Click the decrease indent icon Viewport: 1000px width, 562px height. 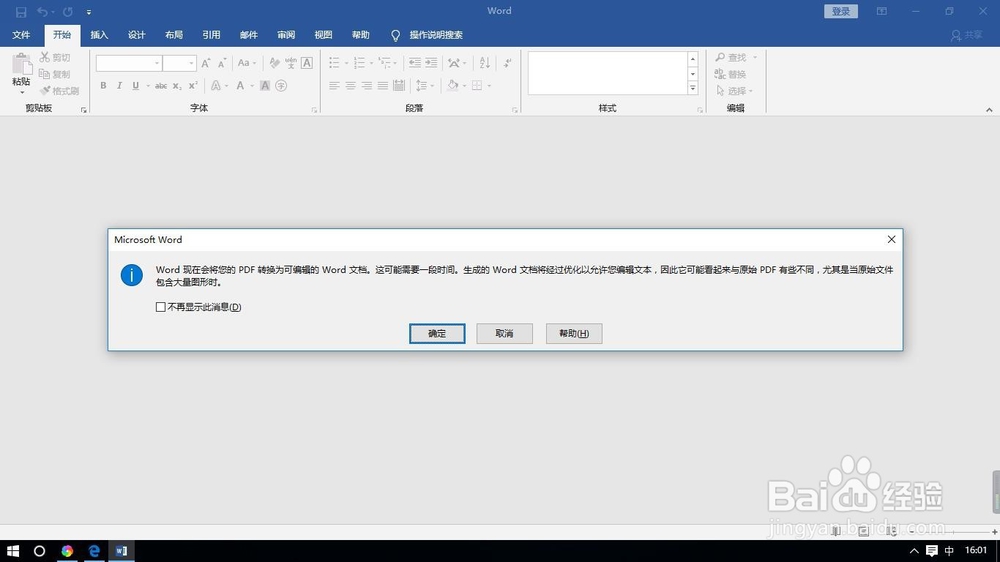click(x=415, y=63)
